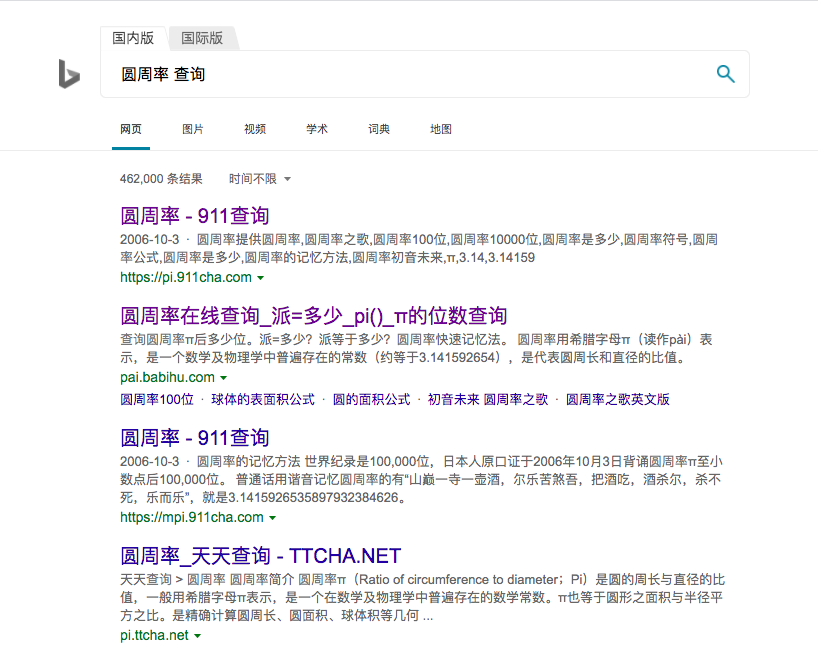
Task: Click the pai.babihu.com URL
Action: pyautogui.click(x=167, y=377)
